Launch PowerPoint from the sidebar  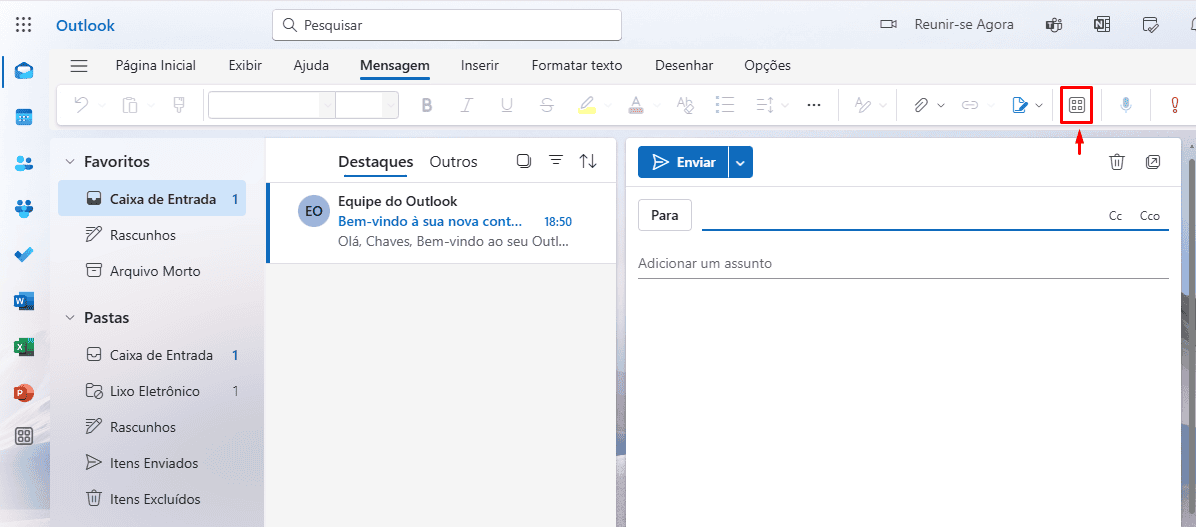(x=24, y=393)
